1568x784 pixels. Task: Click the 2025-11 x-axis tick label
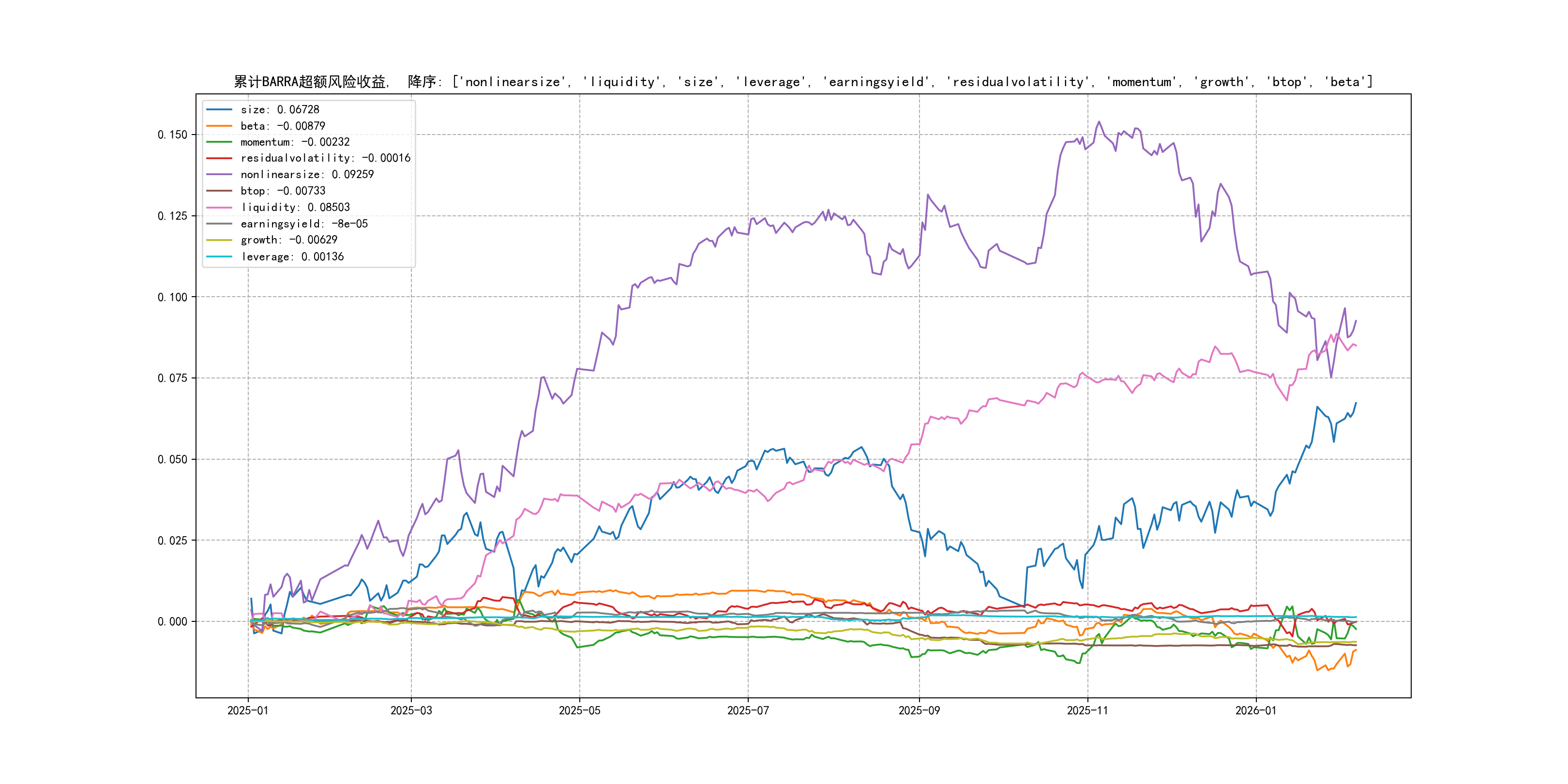1088,711
